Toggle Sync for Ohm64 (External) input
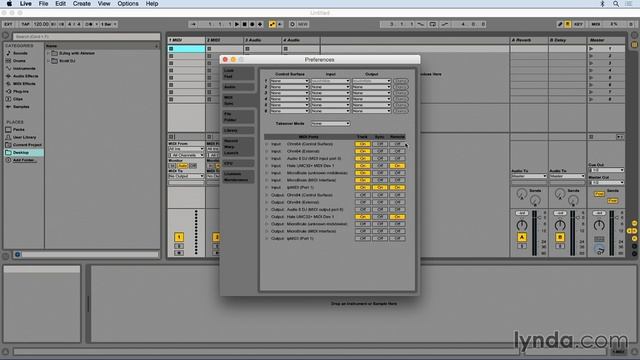Screen dimensions: 640x360 tap(380, 151)
